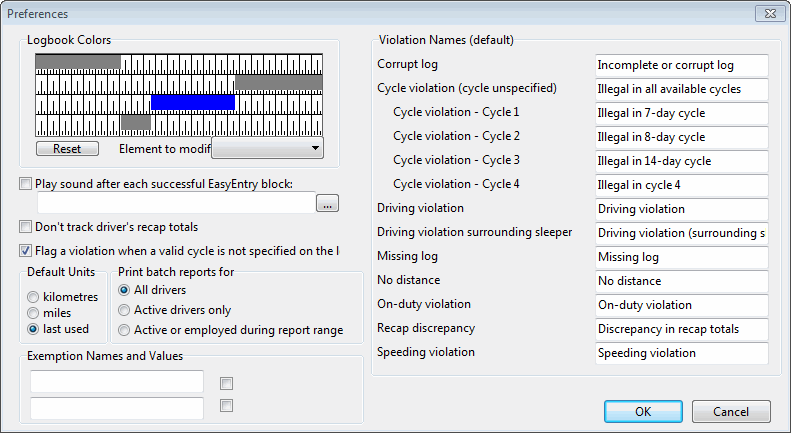Click OK to save preferences

(x=643, y=411)
